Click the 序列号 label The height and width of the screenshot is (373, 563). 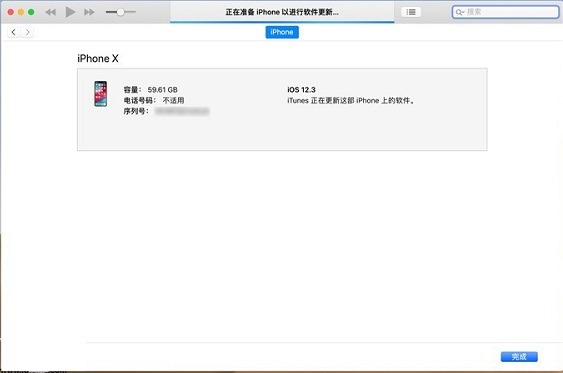click(136, 111)
